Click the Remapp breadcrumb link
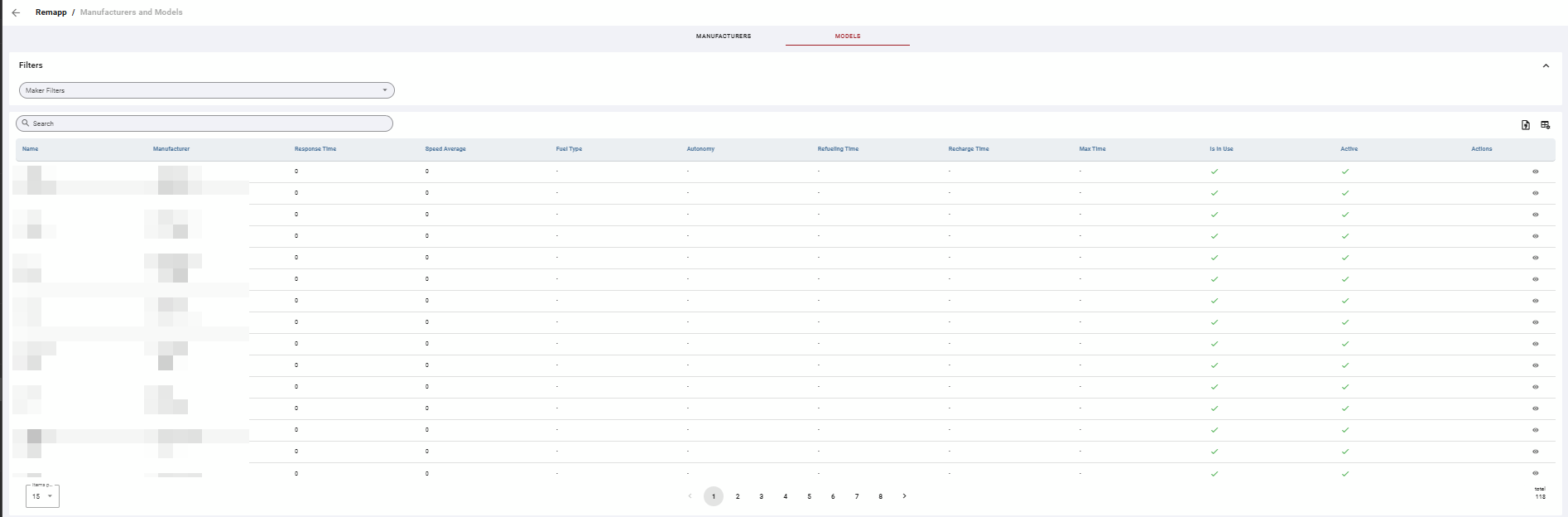 tap(51, 12)
